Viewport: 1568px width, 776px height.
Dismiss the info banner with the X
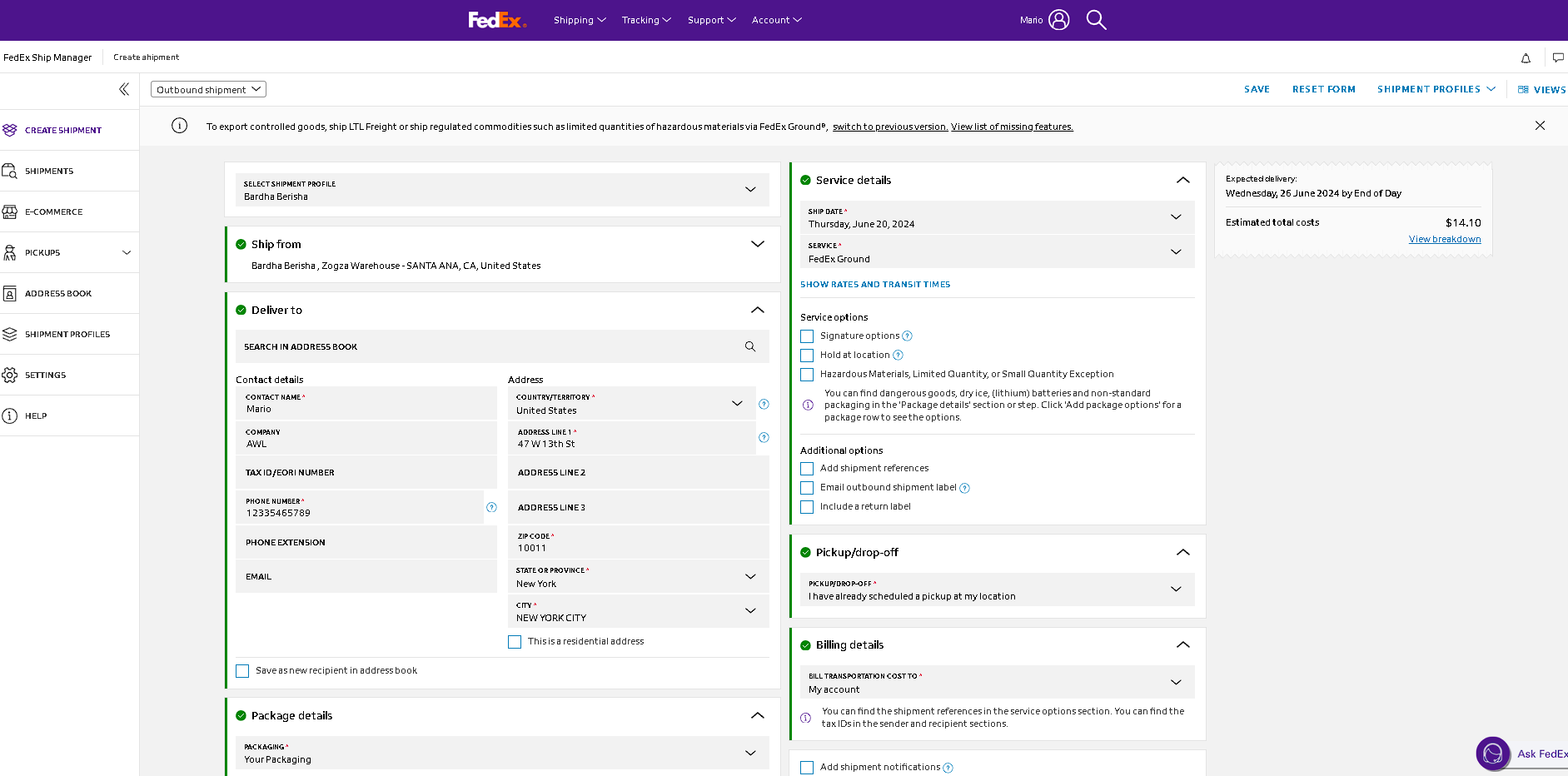[1540, 126]
